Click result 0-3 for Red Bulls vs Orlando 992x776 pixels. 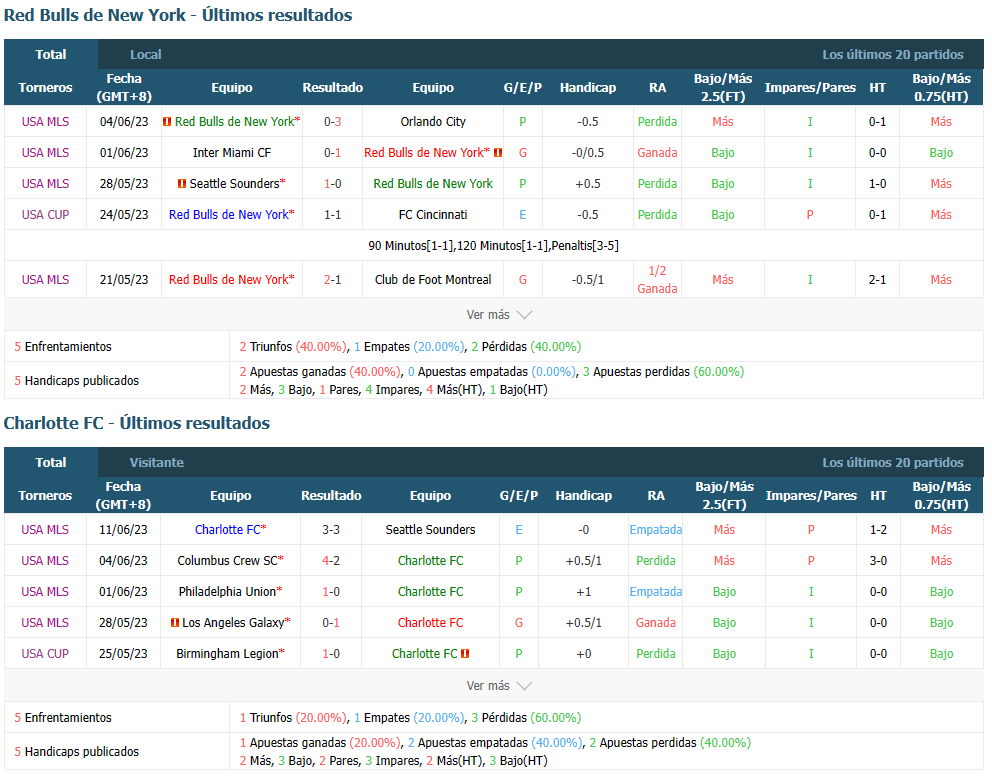pyautogui.click(x=332, y=121)
